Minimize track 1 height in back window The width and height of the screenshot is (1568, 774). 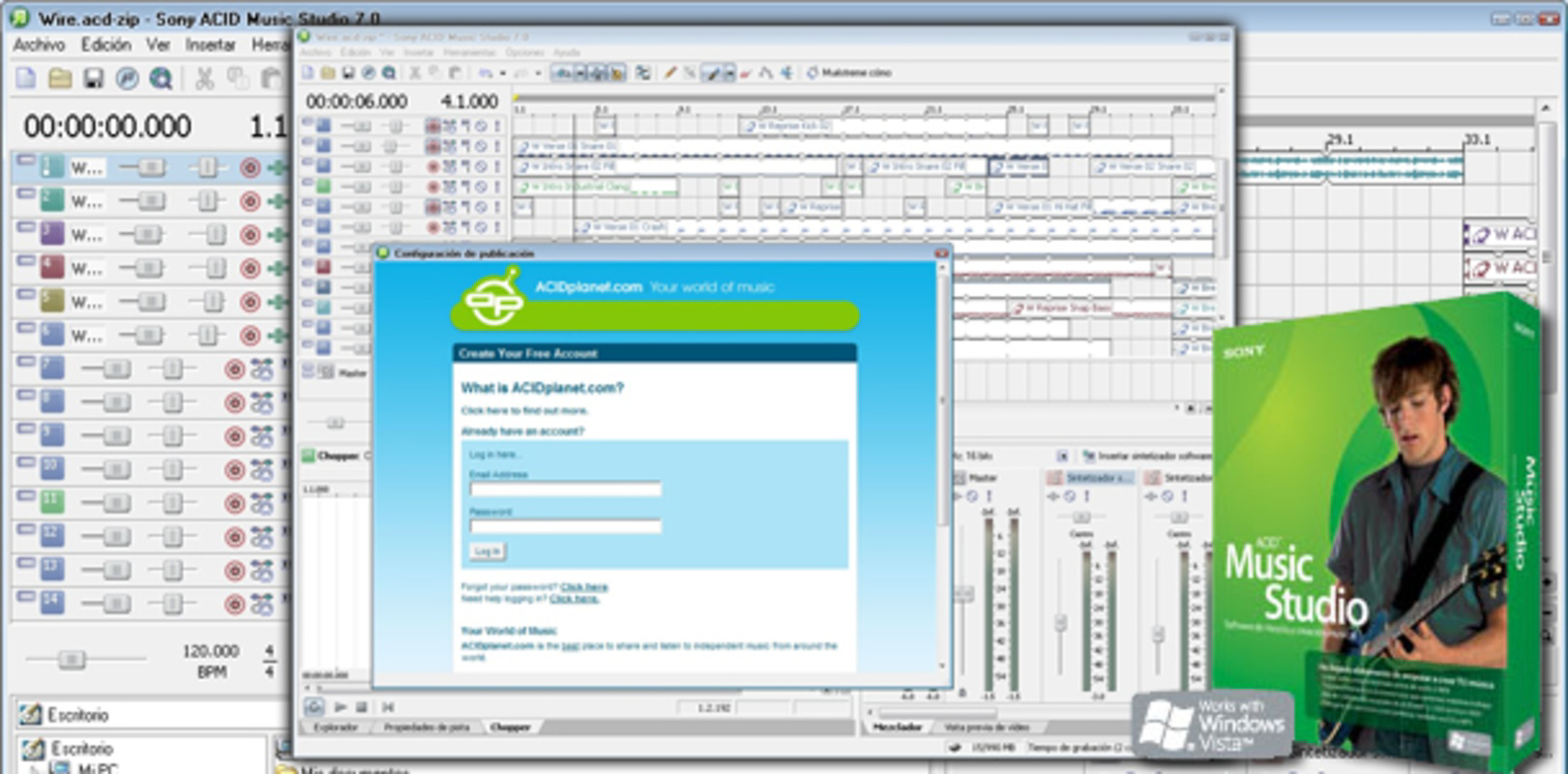(25, 160)
